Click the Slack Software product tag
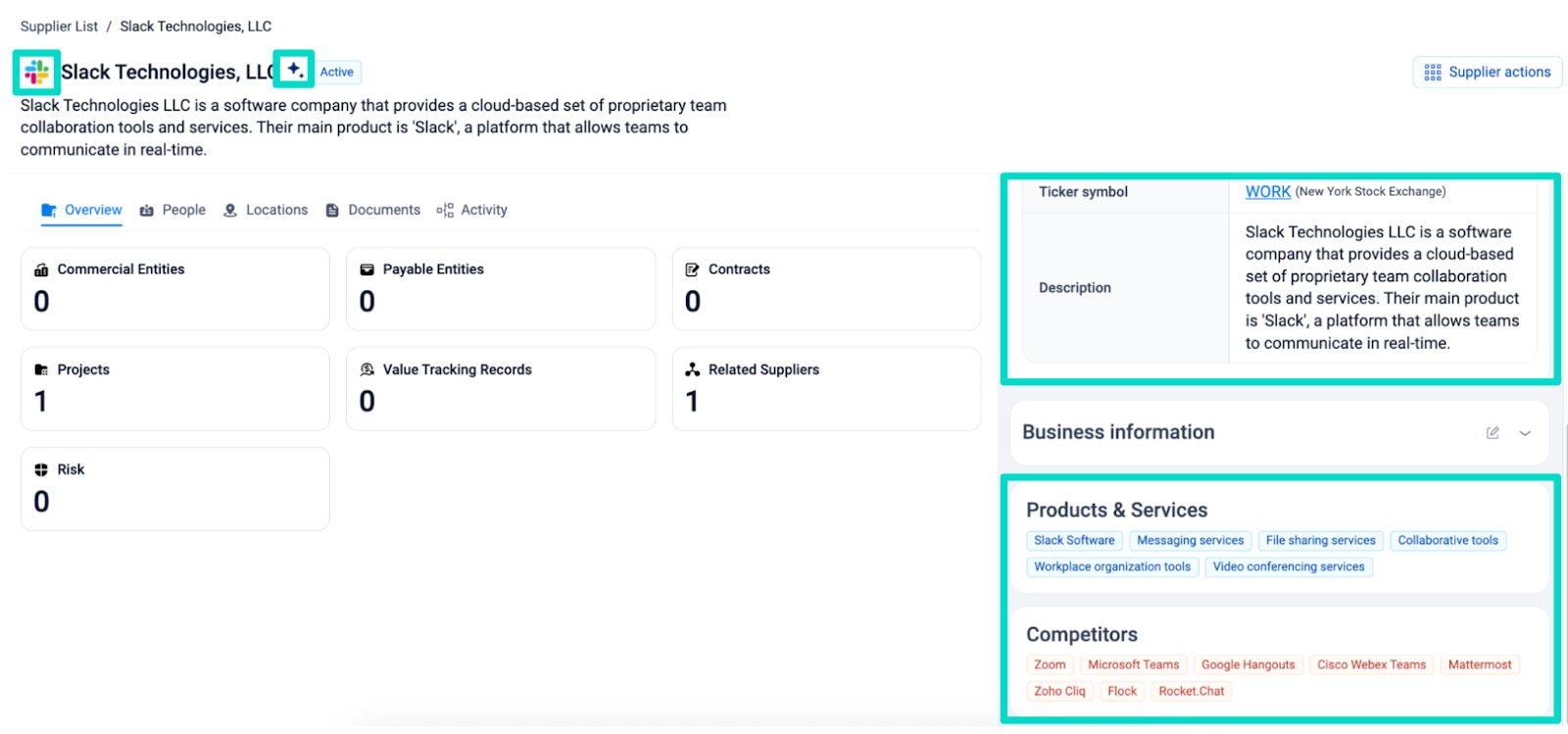Viewport: 1568px width, 734px height. 1074,540
